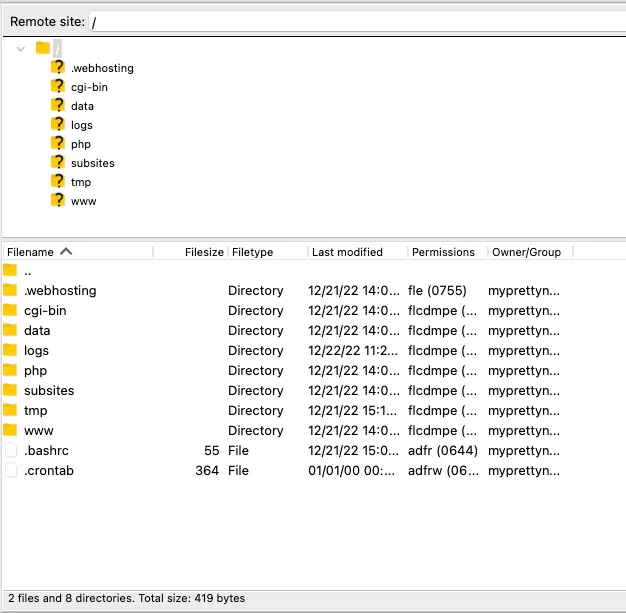Click in the Remote site path field
The width and height of the screenshot is (626, 613).
click(350, 22)
